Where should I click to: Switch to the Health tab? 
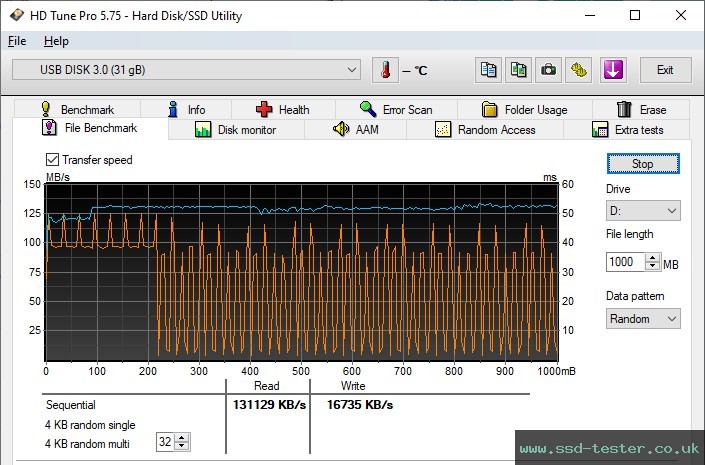pos(283,109)
